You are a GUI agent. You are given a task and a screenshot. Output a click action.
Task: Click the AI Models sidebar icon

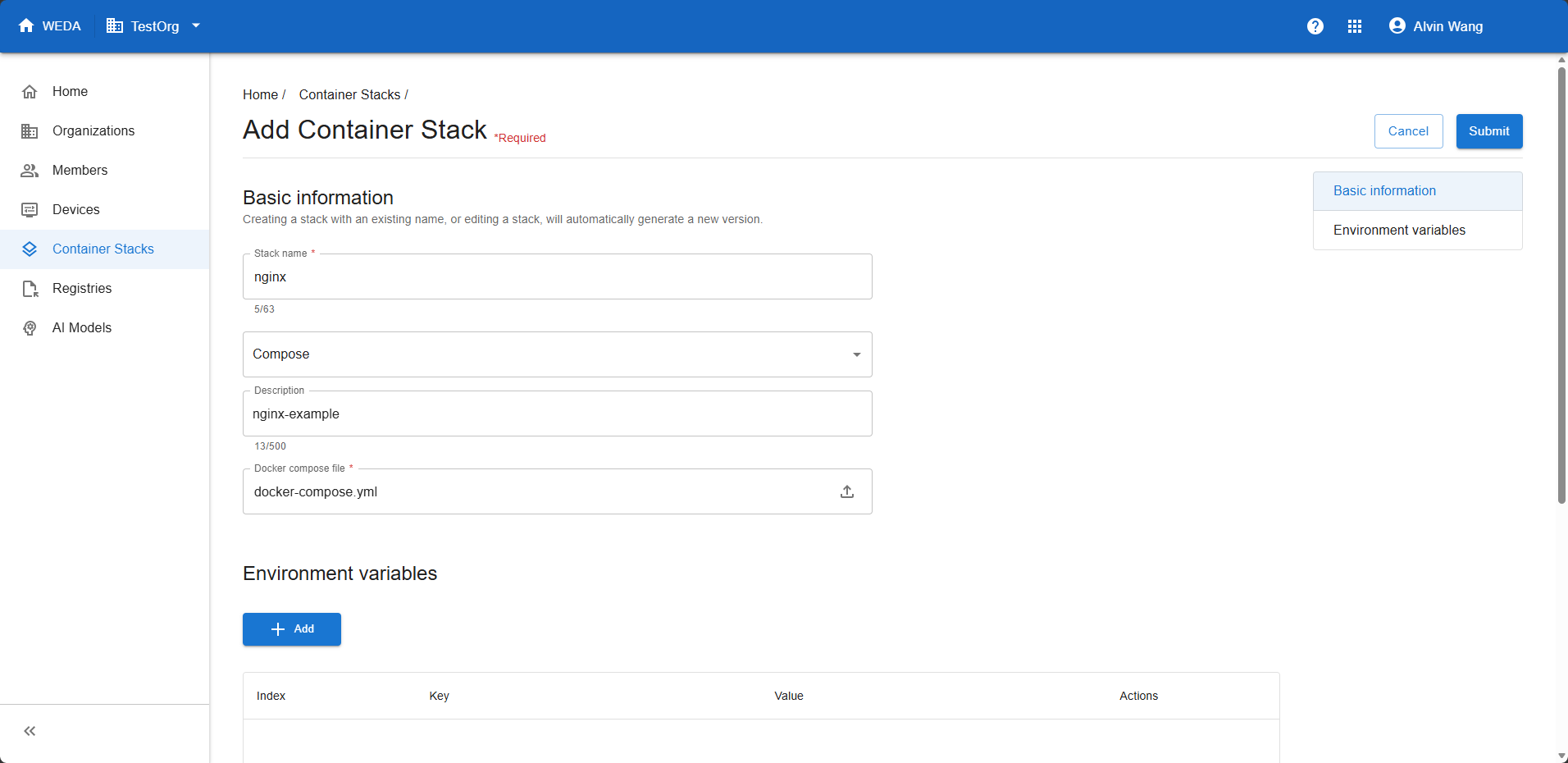(x=30, y=328)
